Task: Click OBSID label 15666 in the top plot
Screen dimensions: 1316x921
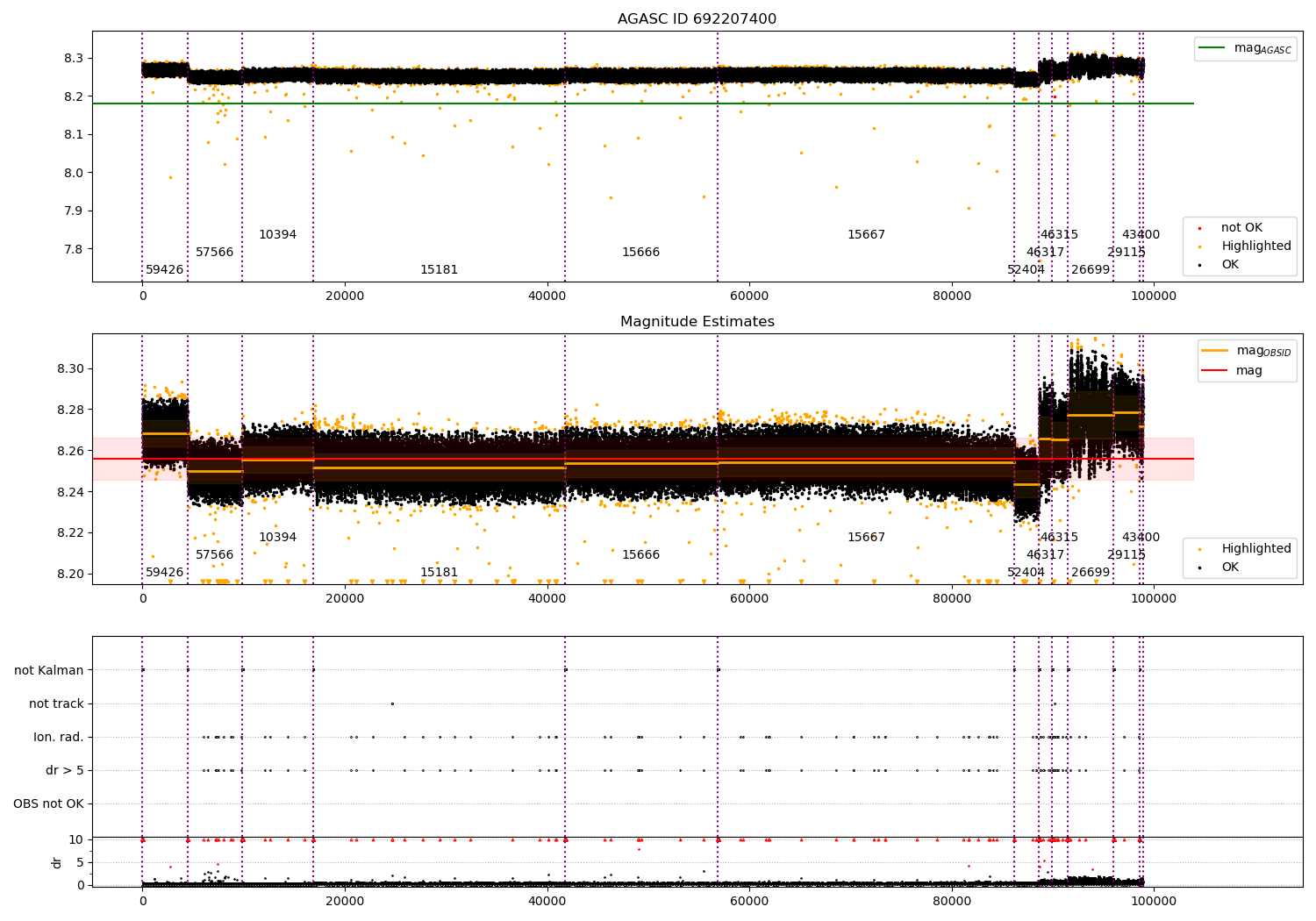Action: tap(641, 253)
